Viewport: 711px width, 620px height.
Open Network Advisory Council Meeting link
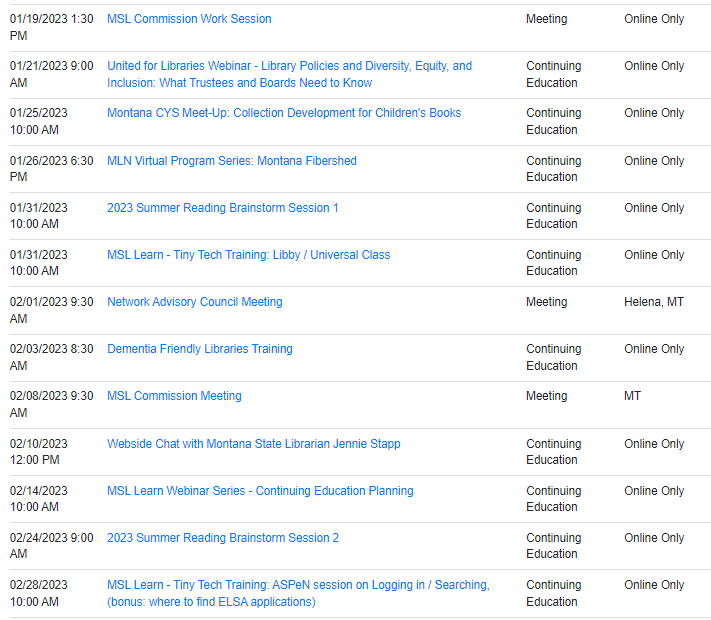pyautogui.click(x=194, y=302)
